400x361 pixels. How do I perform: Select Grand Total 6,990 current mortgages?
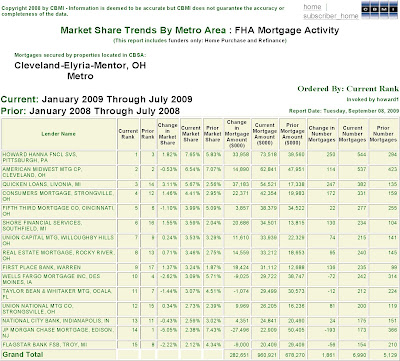pyautogui.click(x=360, y=355)
